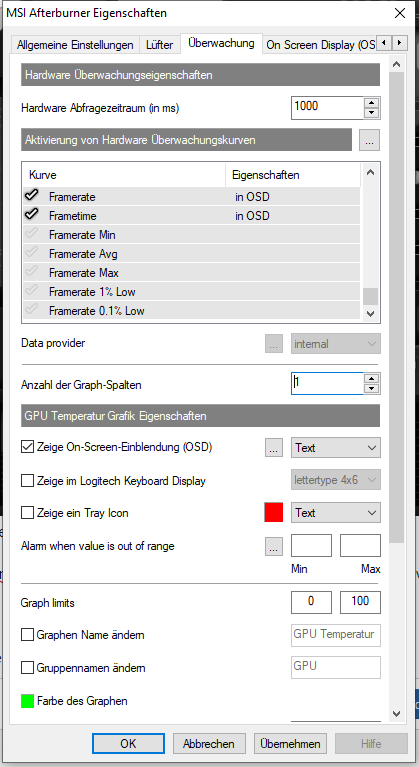Decrease Anzahl der Graph-Spalten value
Viewport: 419px width, 767px height.
point(372,389)
